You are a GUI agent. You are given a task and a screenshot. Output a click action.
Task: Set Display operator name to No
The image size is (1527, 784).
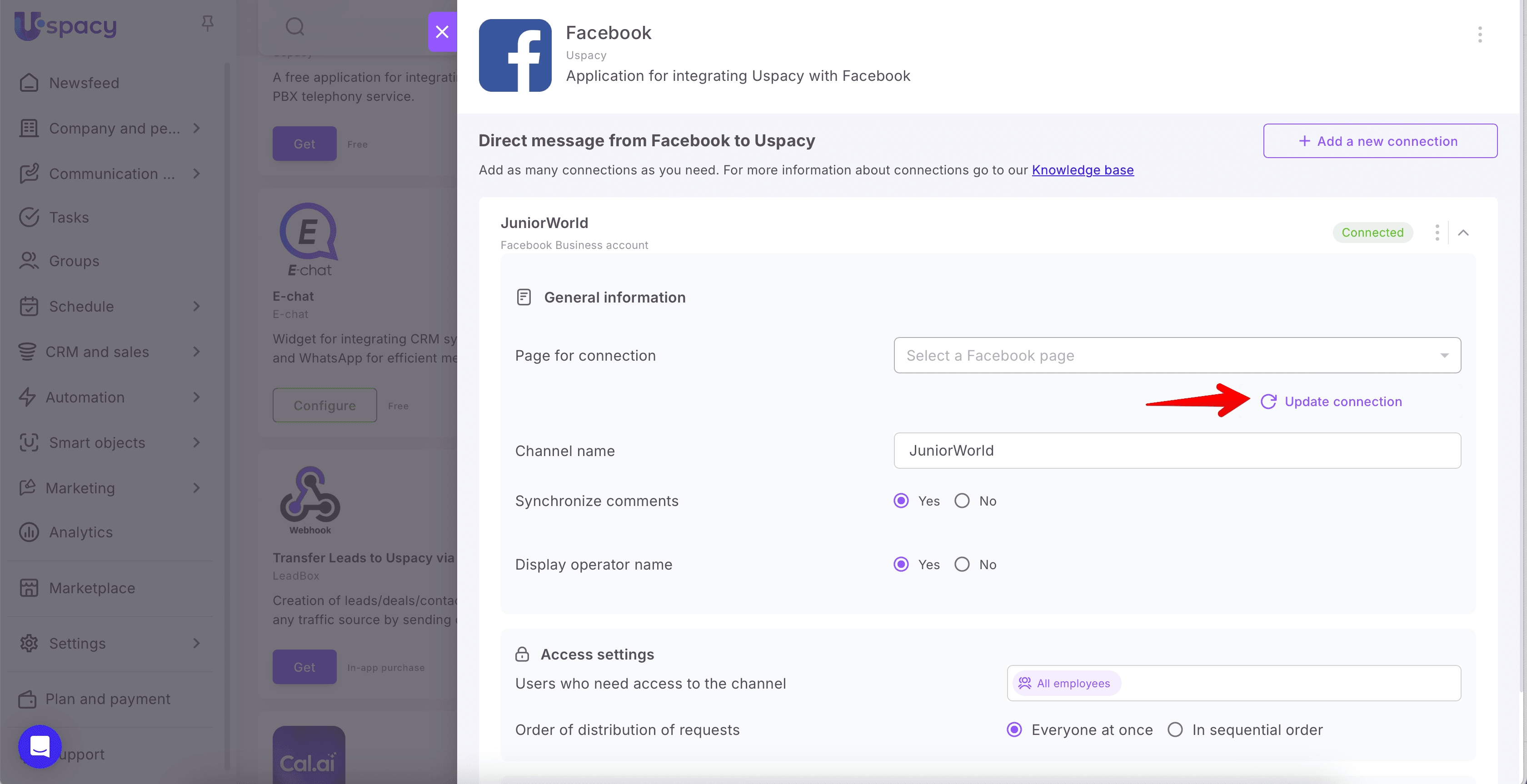click(962, 564)
